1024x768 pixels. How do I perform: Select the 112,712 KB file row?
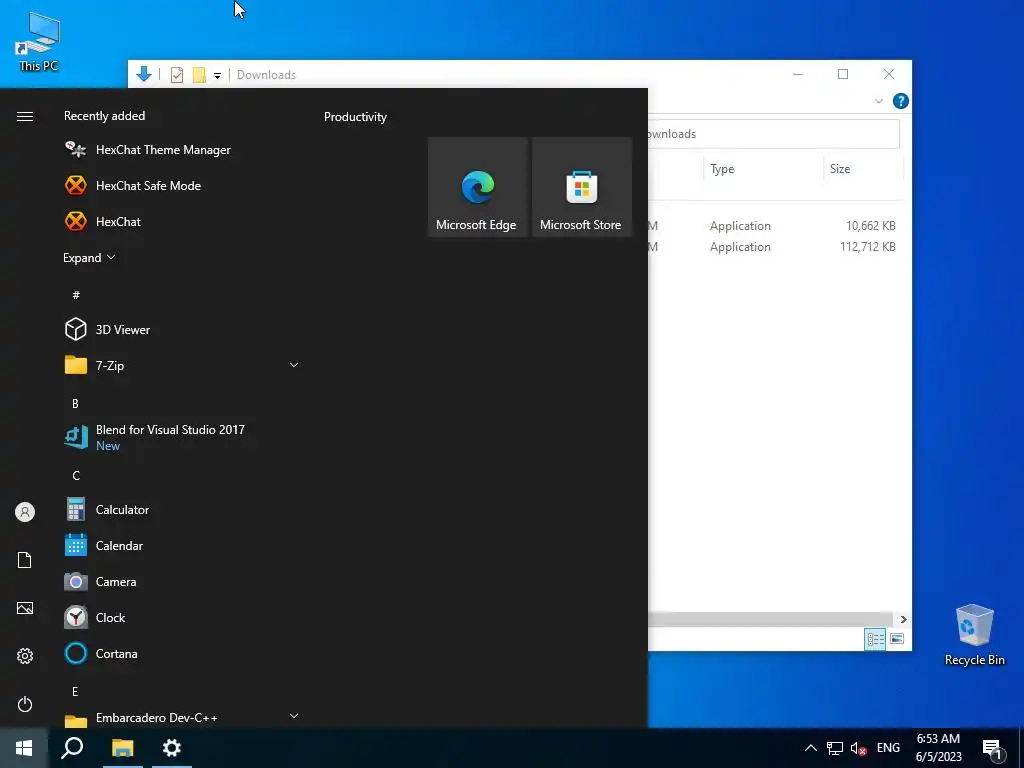(775, 247)
